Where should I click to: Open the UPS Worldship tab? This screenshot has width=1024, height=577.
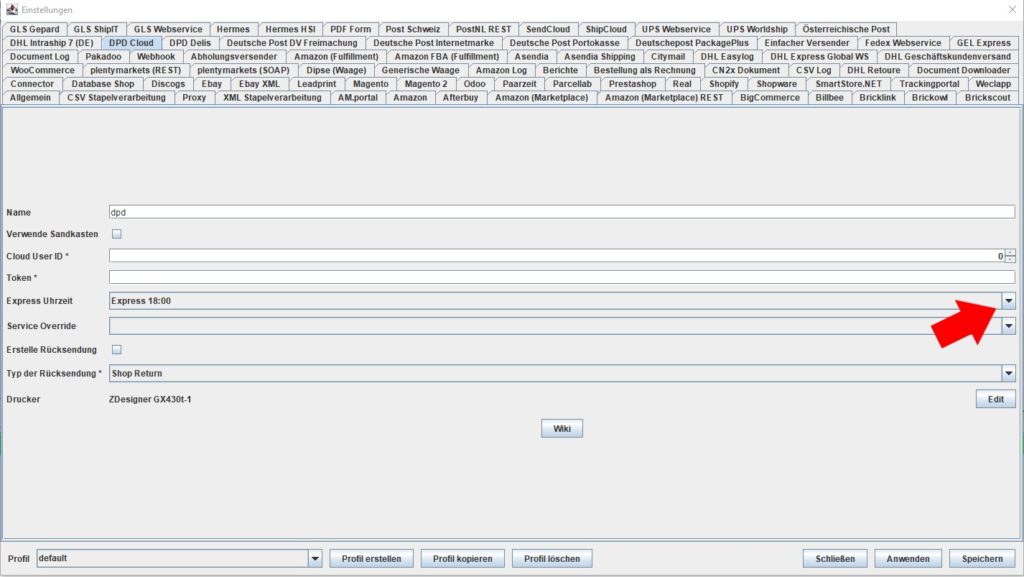click(x=757, y=29)
